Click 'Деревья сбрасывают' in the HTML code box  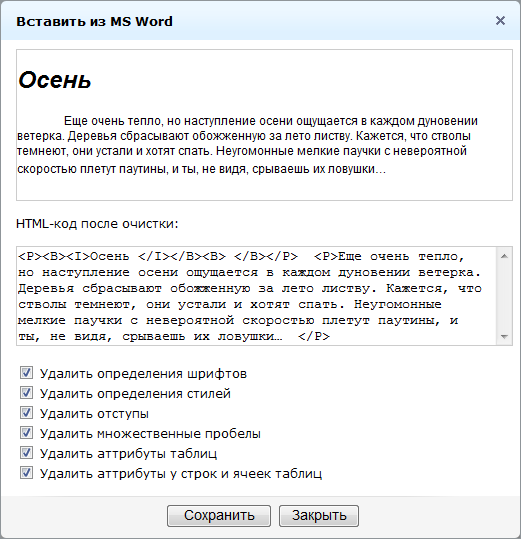(90, 288)
